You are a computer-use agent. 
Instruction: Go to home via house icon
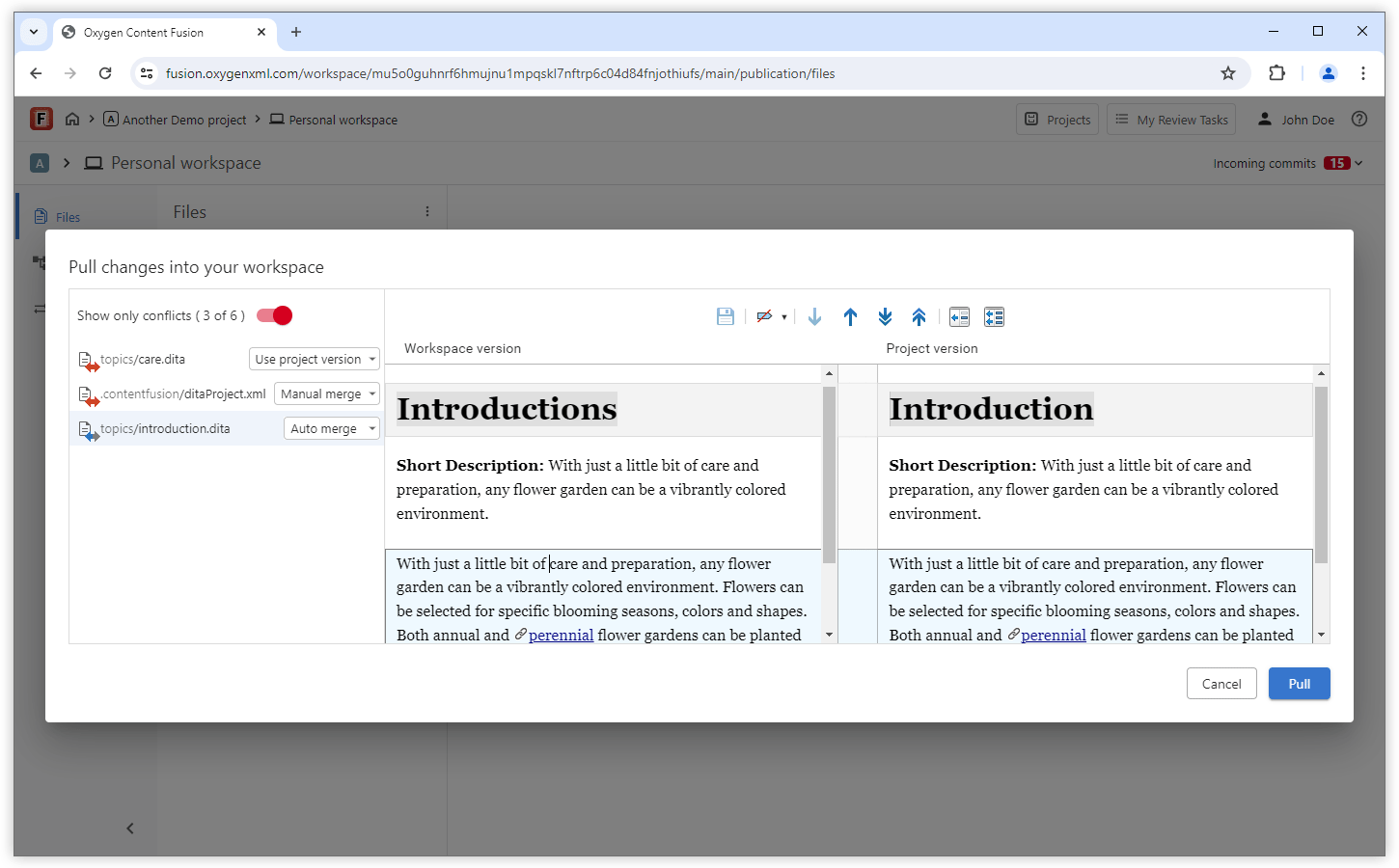[72, 119]
